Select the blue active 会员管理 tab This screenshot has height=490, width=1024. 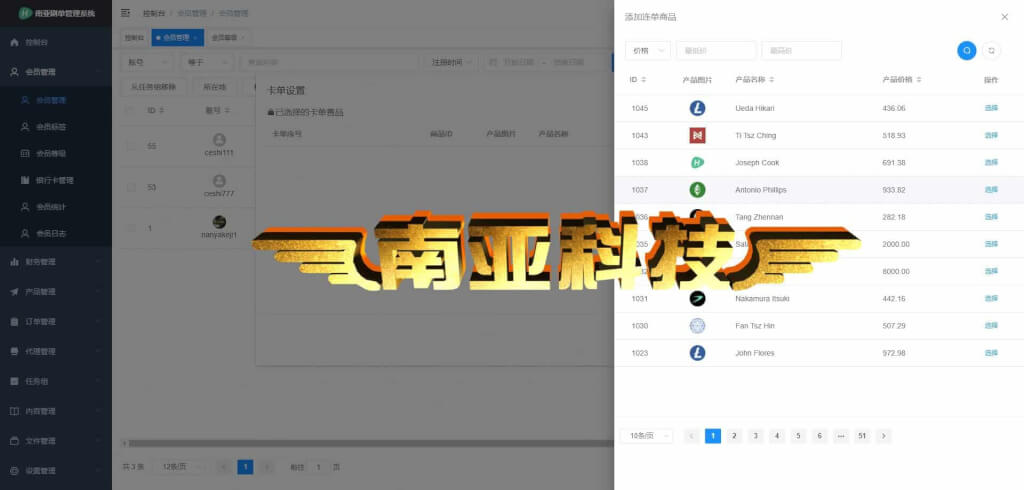click(177, 37)
